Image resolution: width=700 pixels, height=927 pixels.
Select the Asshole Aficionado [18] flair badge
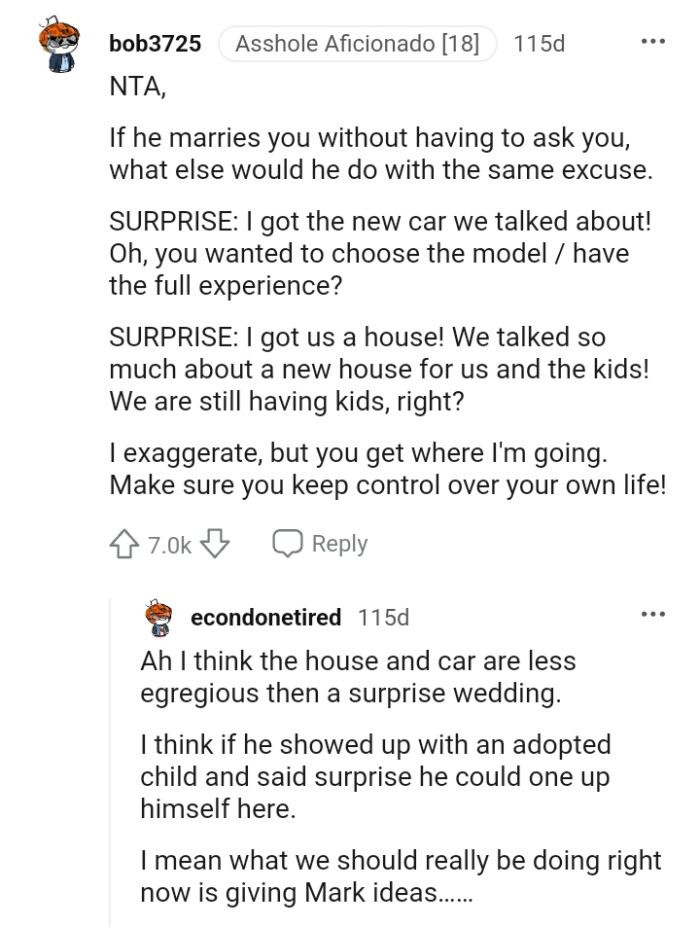pyautogui.click(x=358, y=43)
